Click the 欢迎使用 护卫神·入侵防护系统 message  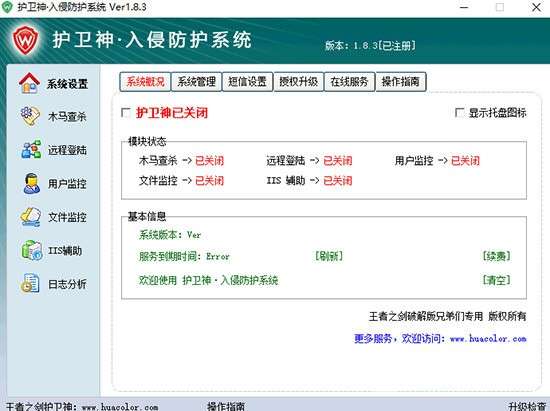point(209,280)
